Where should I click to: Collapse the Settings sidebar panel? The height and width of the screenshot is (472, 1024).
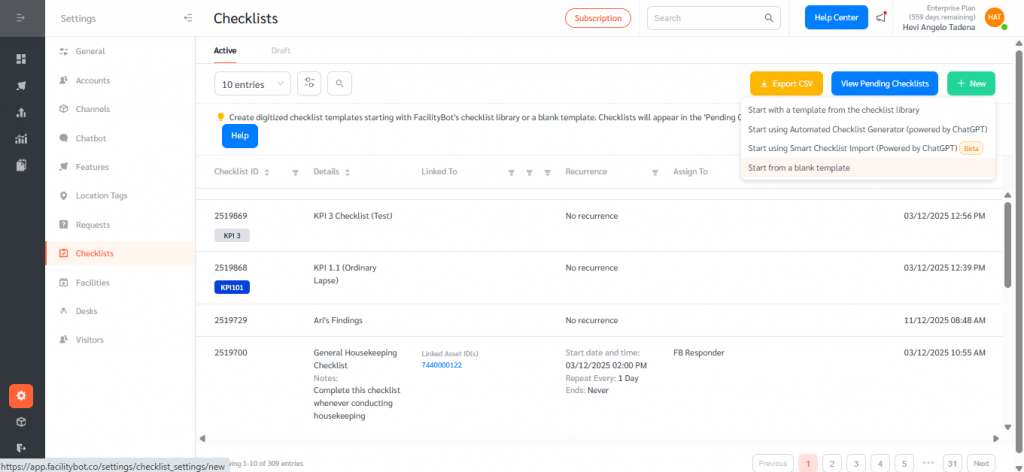tap(188, 18)
